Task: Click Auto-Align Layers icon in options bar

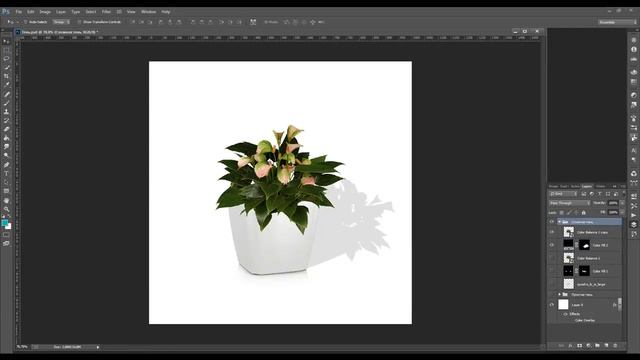Action: (x=253, y=22)
